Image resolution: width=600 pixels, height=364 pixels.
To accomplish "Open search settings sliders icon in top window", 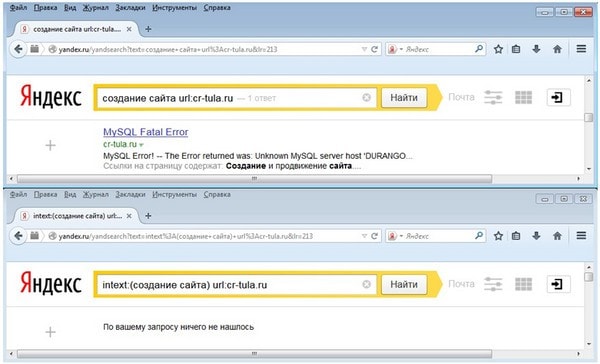I will (493, 97).
